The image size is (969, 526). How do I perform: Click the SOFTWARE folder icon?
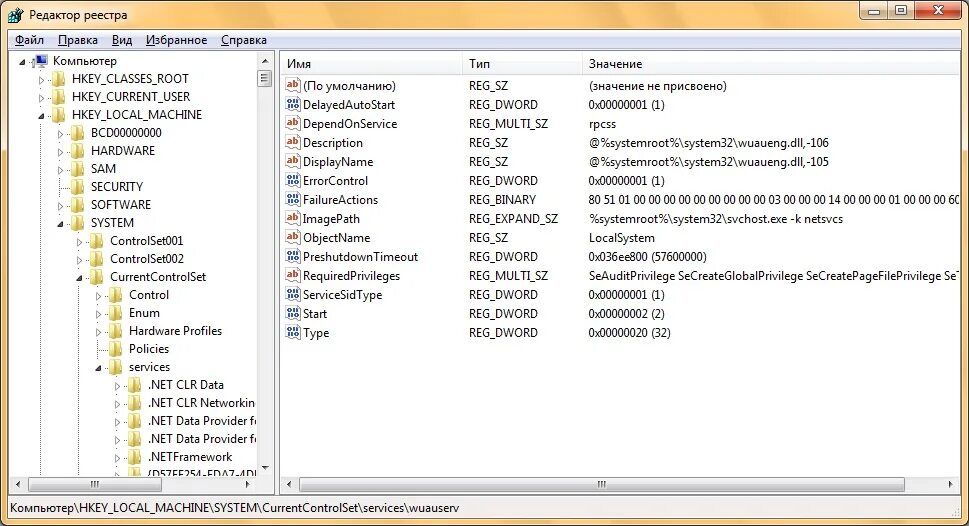[x=78, y=205]
